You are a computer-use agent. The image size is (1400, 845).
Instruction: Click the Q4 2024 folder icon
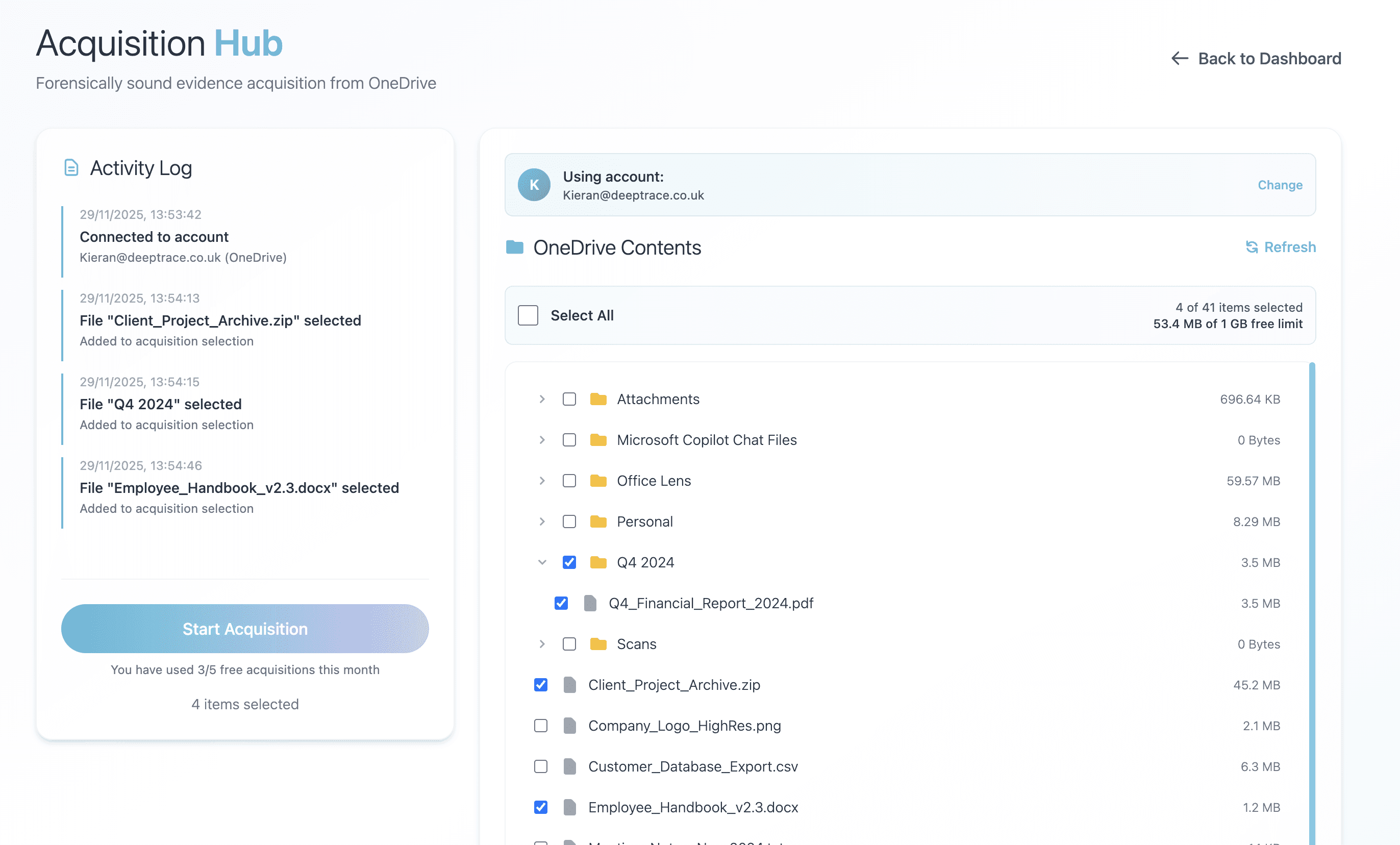pyautogui.click(x=598, y=563)
